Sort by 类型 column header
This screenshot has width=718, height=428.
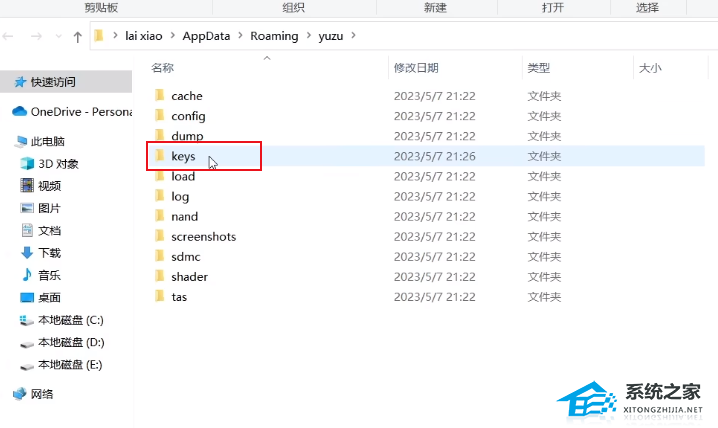(538, 68)
